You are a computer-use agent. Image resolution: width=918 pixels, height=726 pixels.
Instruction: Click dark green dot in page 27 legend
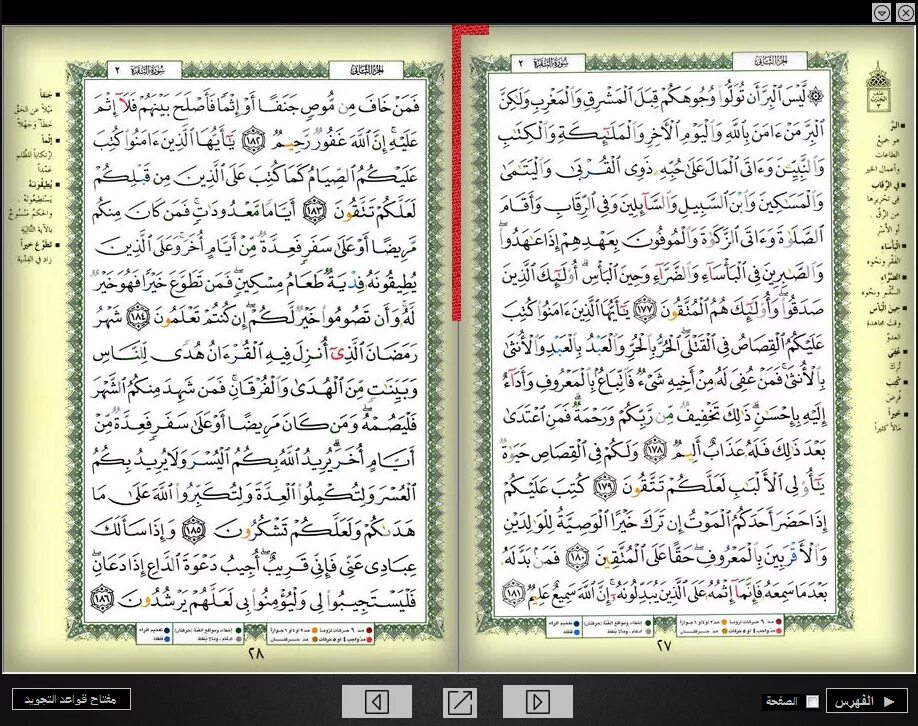point(648,624)
